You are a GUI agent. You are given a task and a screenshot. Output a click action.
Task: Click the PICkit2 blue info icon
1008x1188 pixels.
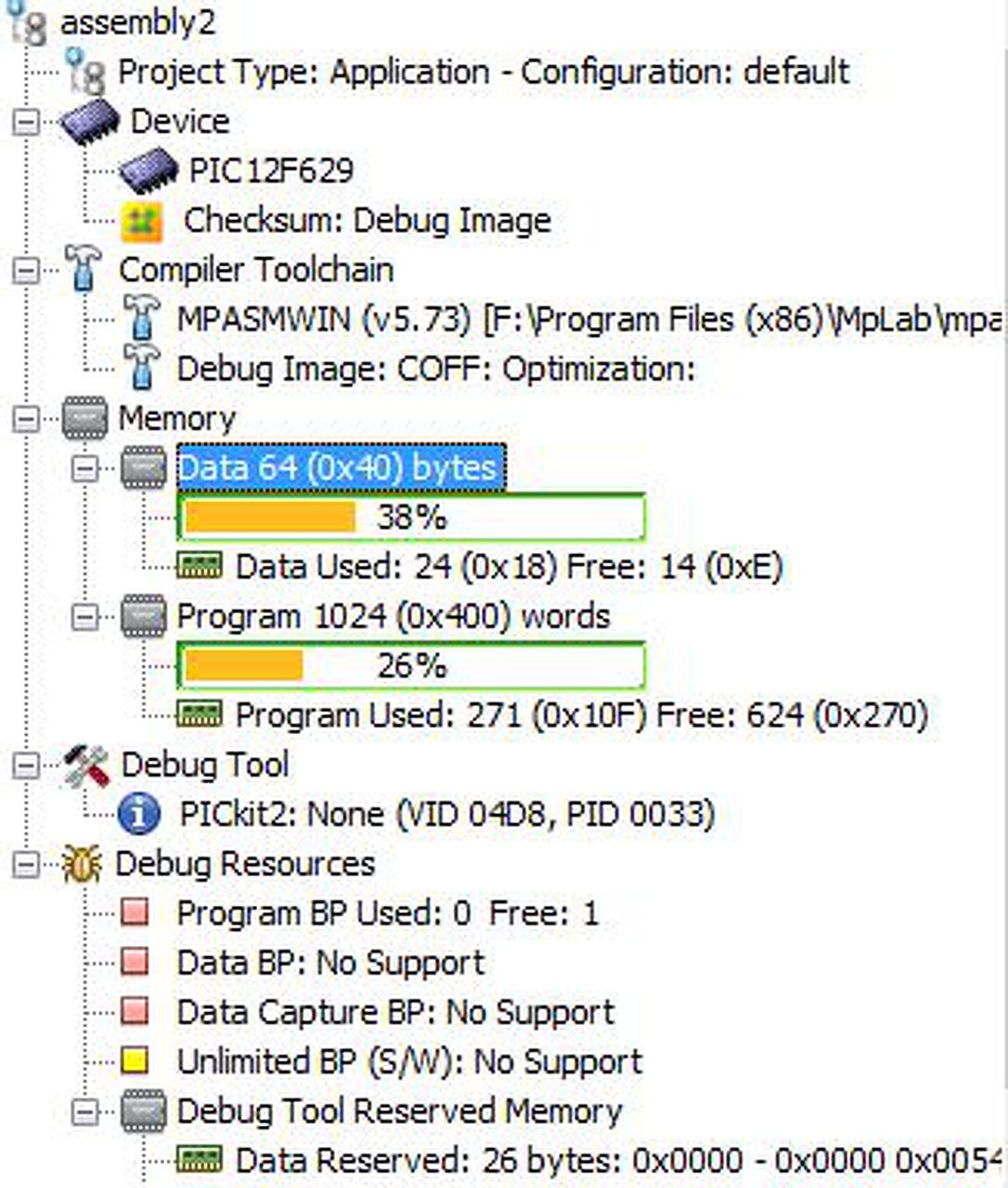click(x=140, y=814)
